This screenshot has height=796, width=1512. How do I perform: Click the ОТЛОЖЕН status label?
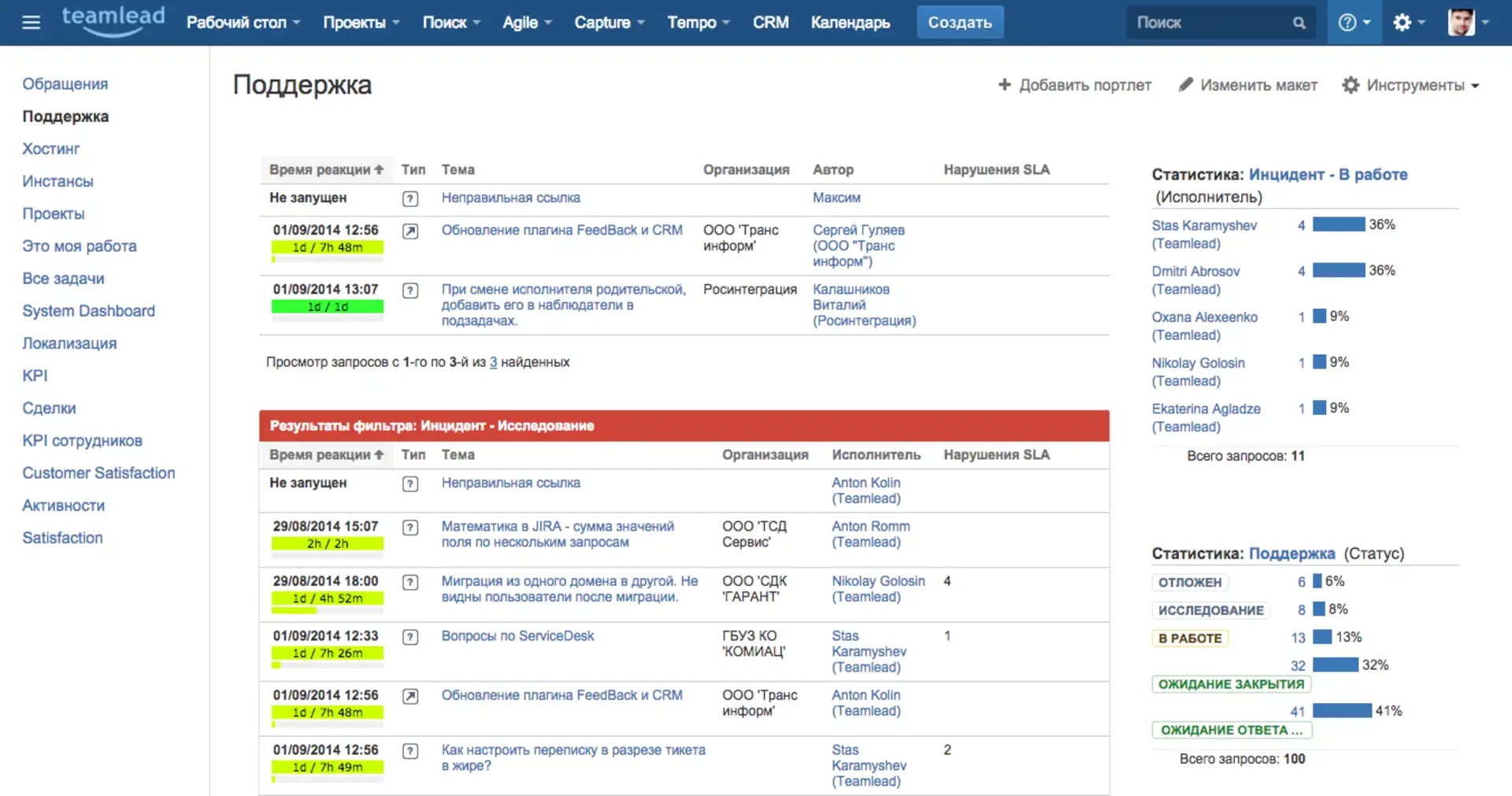pos(1188,582)
